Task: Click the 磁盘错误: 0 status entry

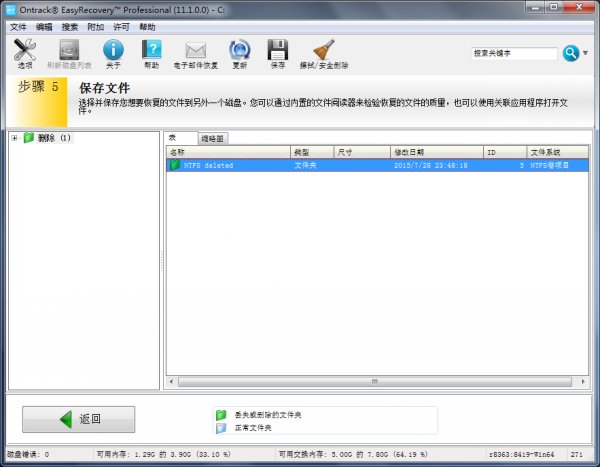Action: (28, 454)
